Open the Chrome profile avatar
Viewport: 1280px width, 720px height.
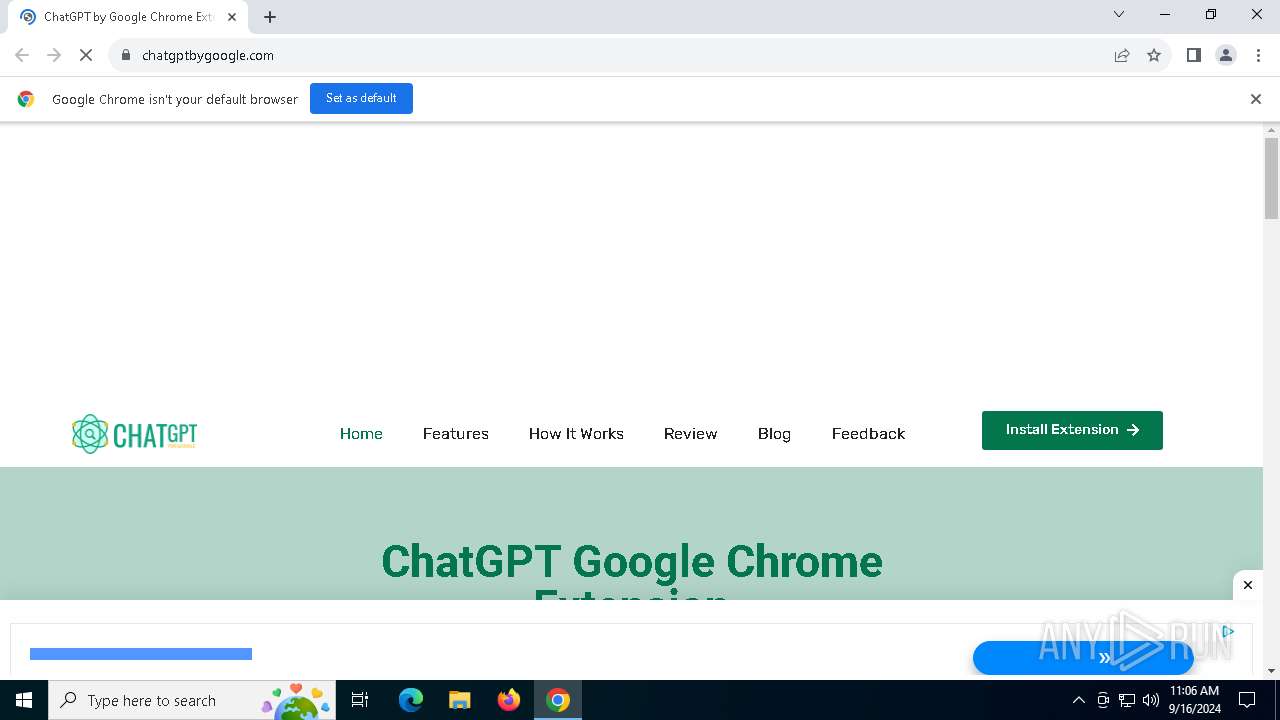pos(1226,55)
